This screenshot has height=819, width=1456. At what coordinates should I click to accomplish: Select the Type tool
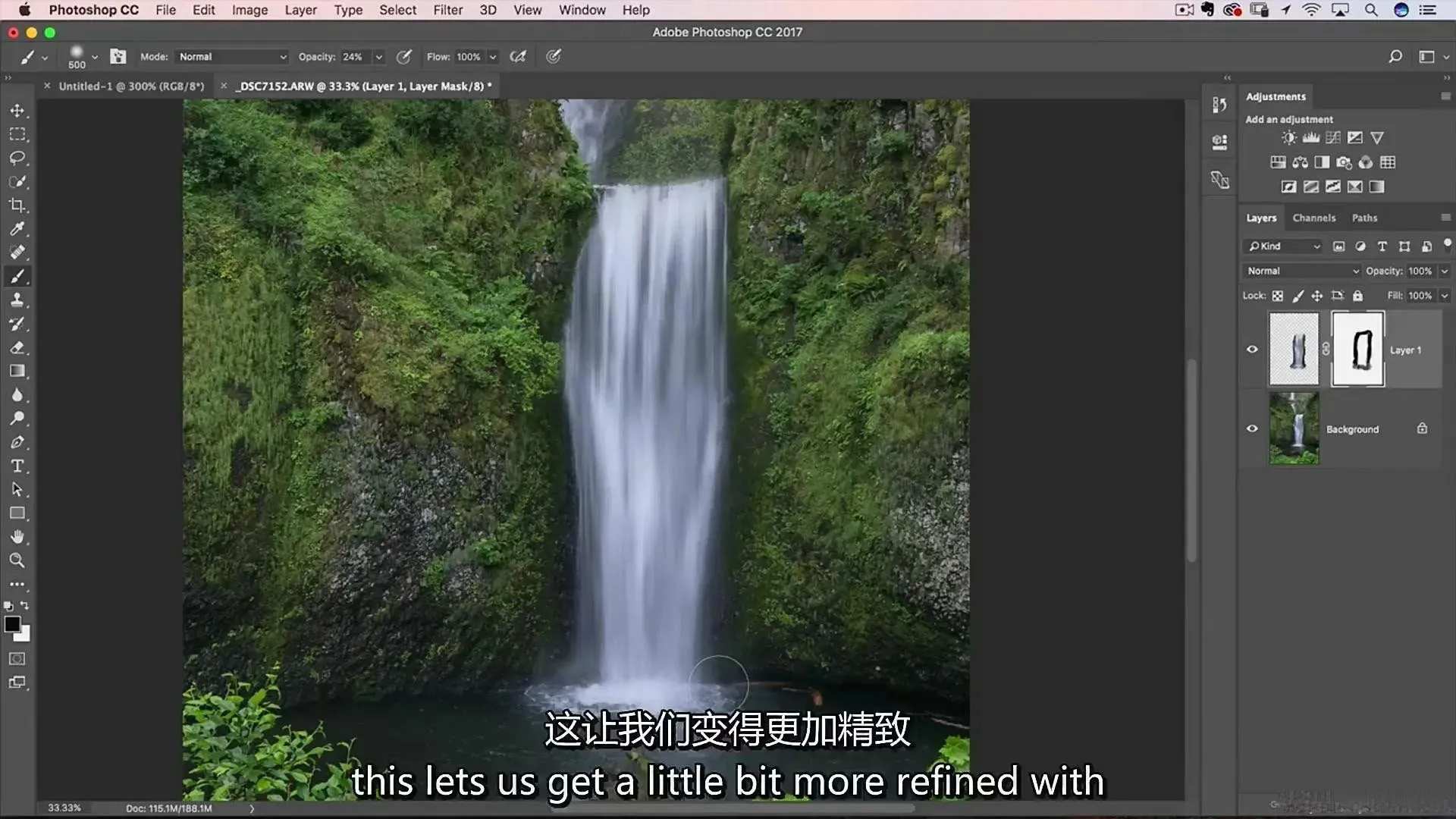click(x=17, y=466)
